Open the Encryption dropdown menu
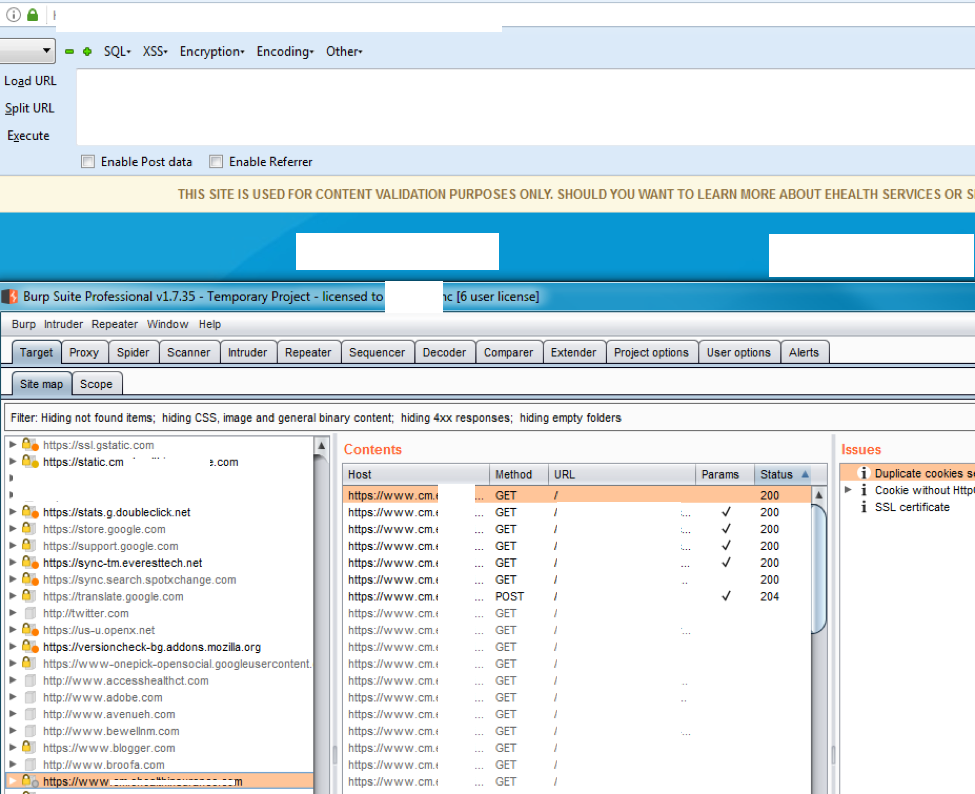 (x=212, y=52)
